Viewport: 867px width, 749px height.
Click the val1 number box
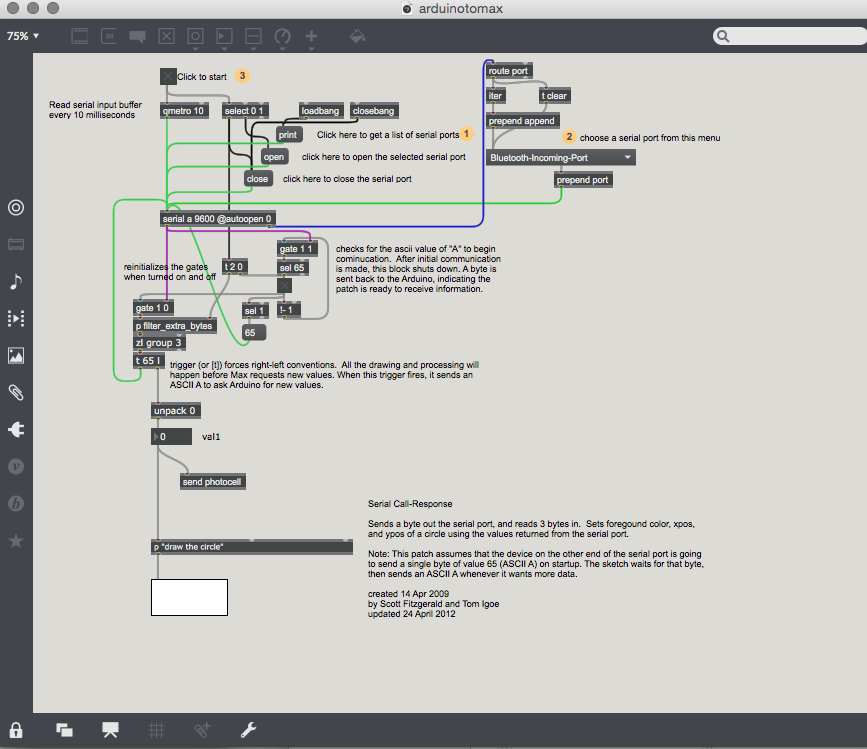click(171, 437)
